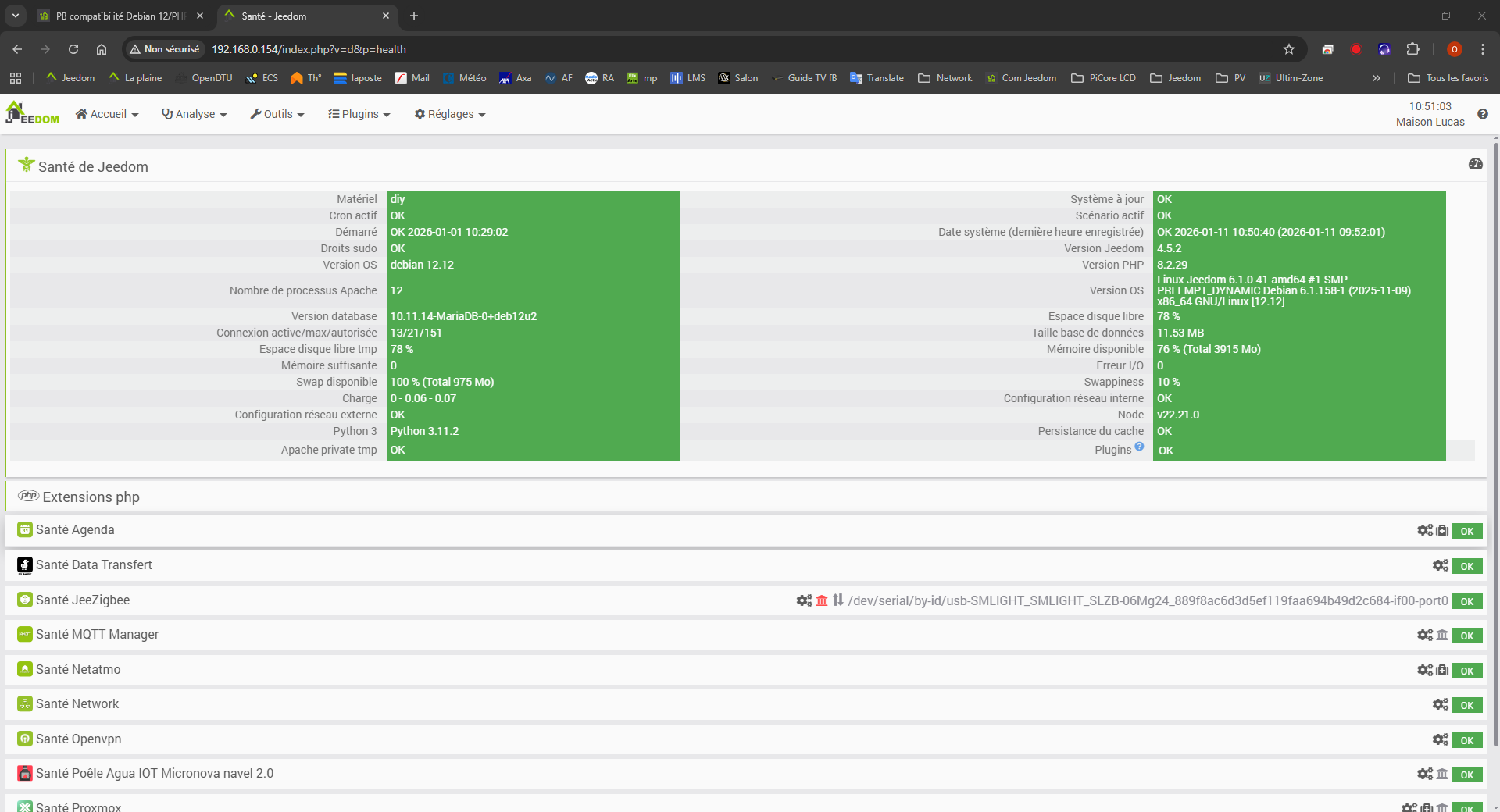The image size is (1500, 812).
Task: Click the debian 12.12 OS version value
Action: coord(422,265)
